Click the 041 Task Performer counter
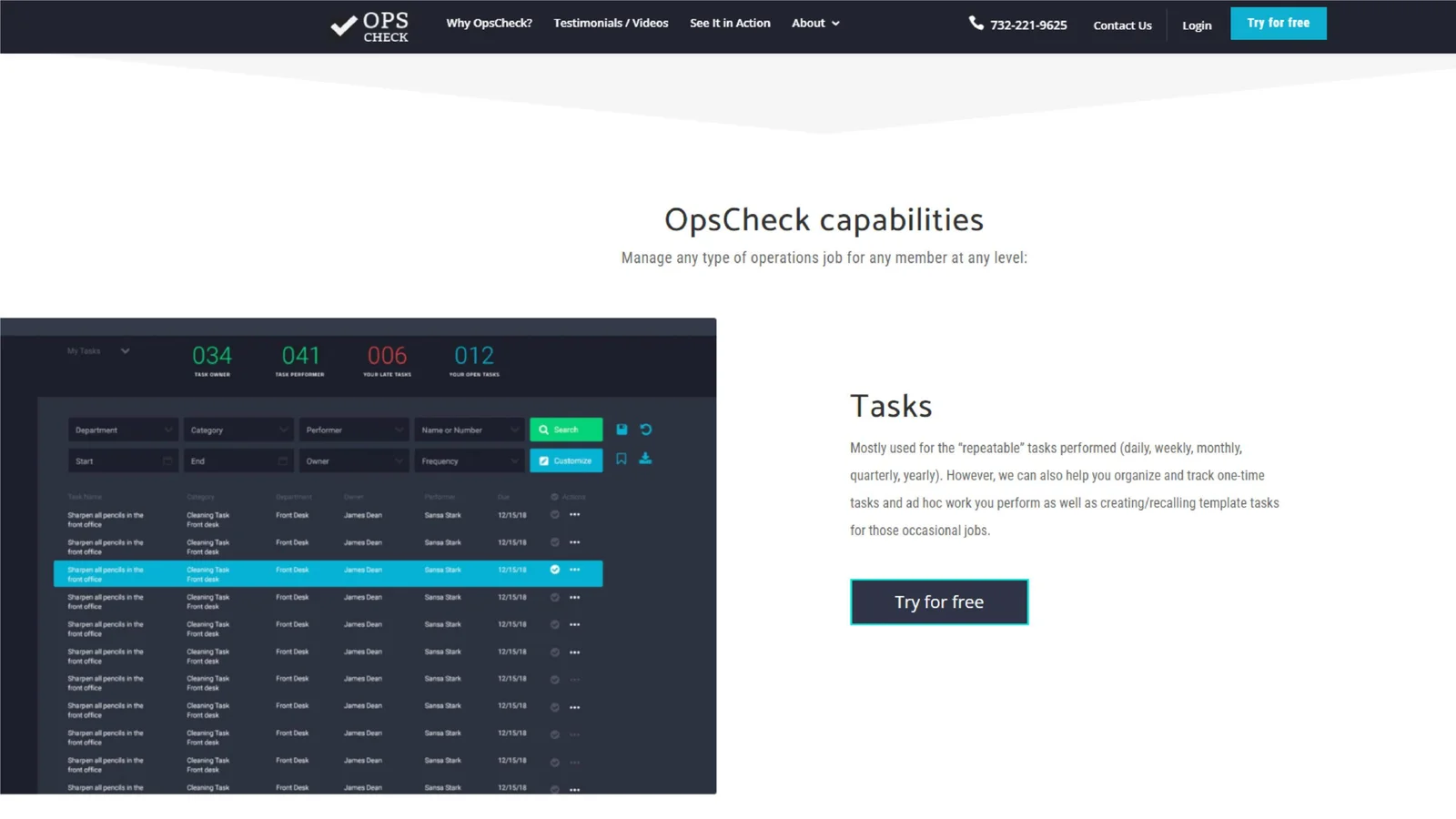 pos(300,359)
